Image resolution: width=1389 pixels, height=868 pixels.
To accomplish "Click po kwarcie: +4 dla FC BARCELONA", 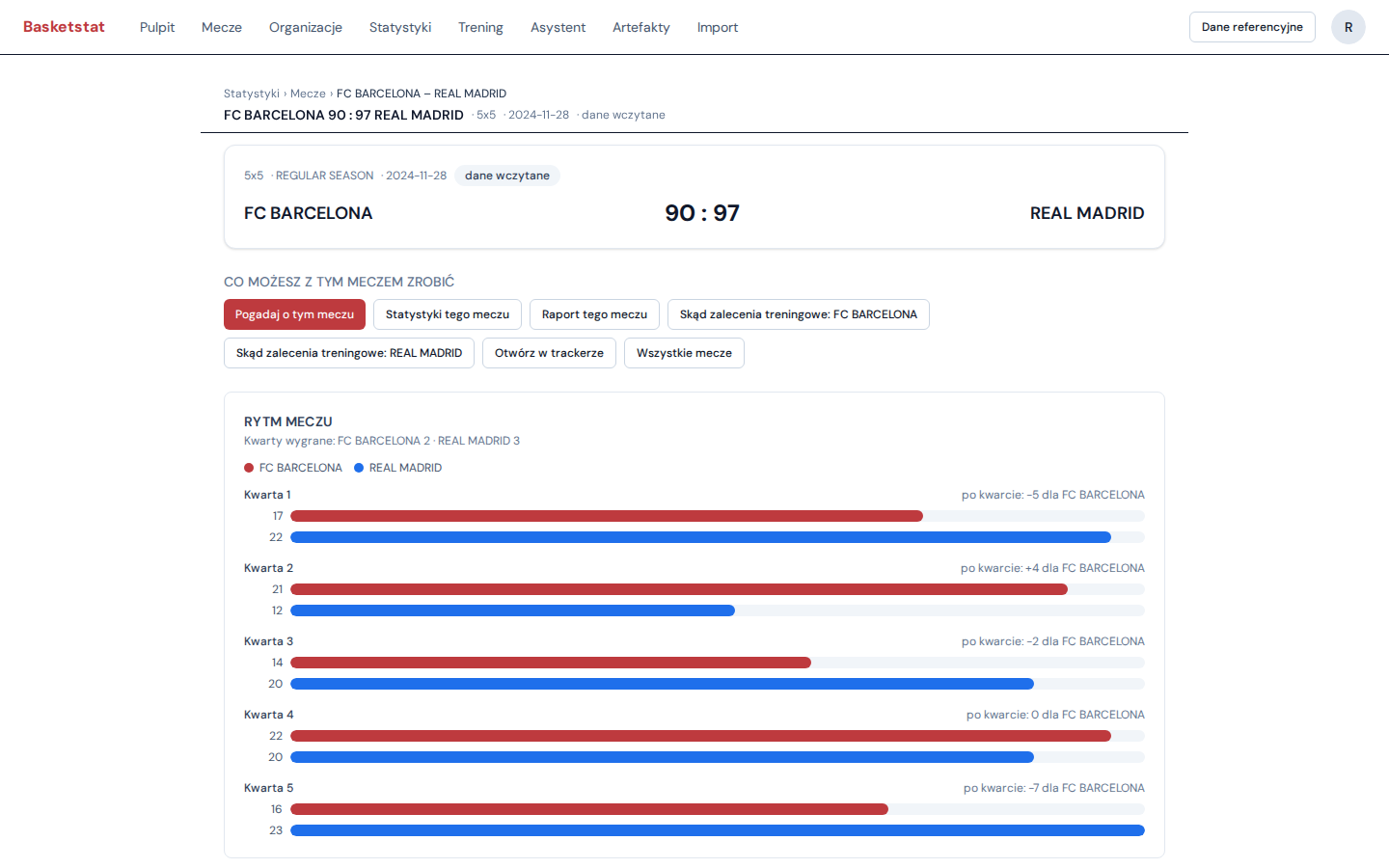I will tap(1052, 568).
